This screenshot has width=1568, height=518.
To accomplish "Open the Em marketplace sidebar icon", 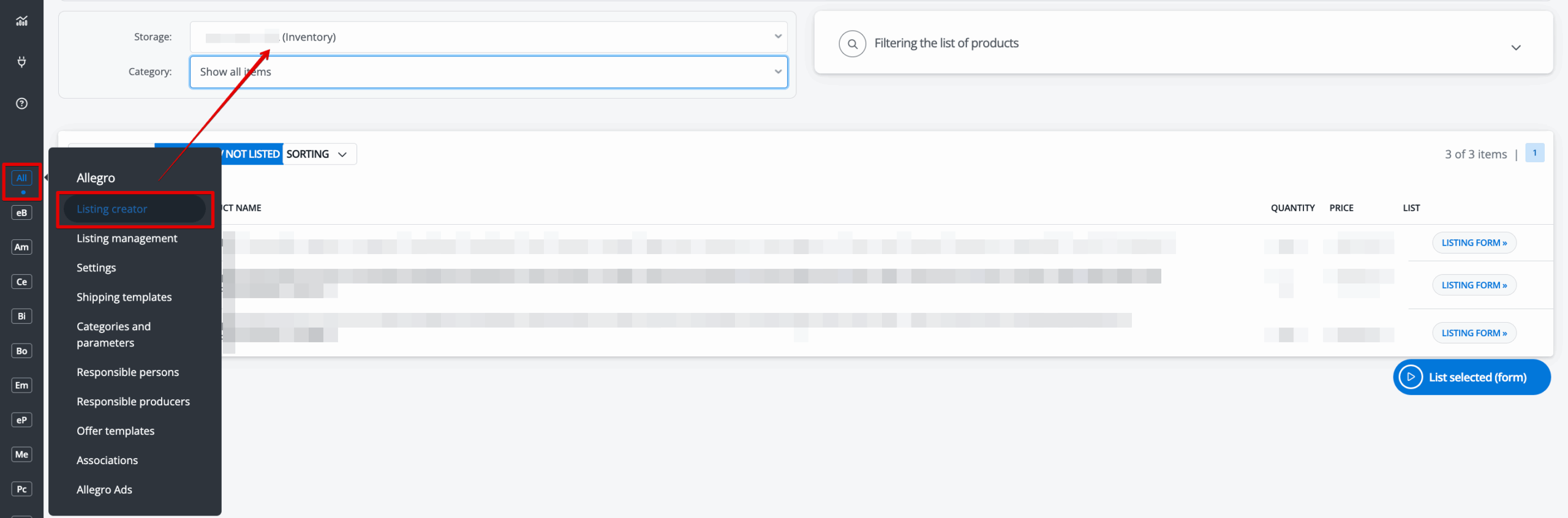I will coord(21,386).
